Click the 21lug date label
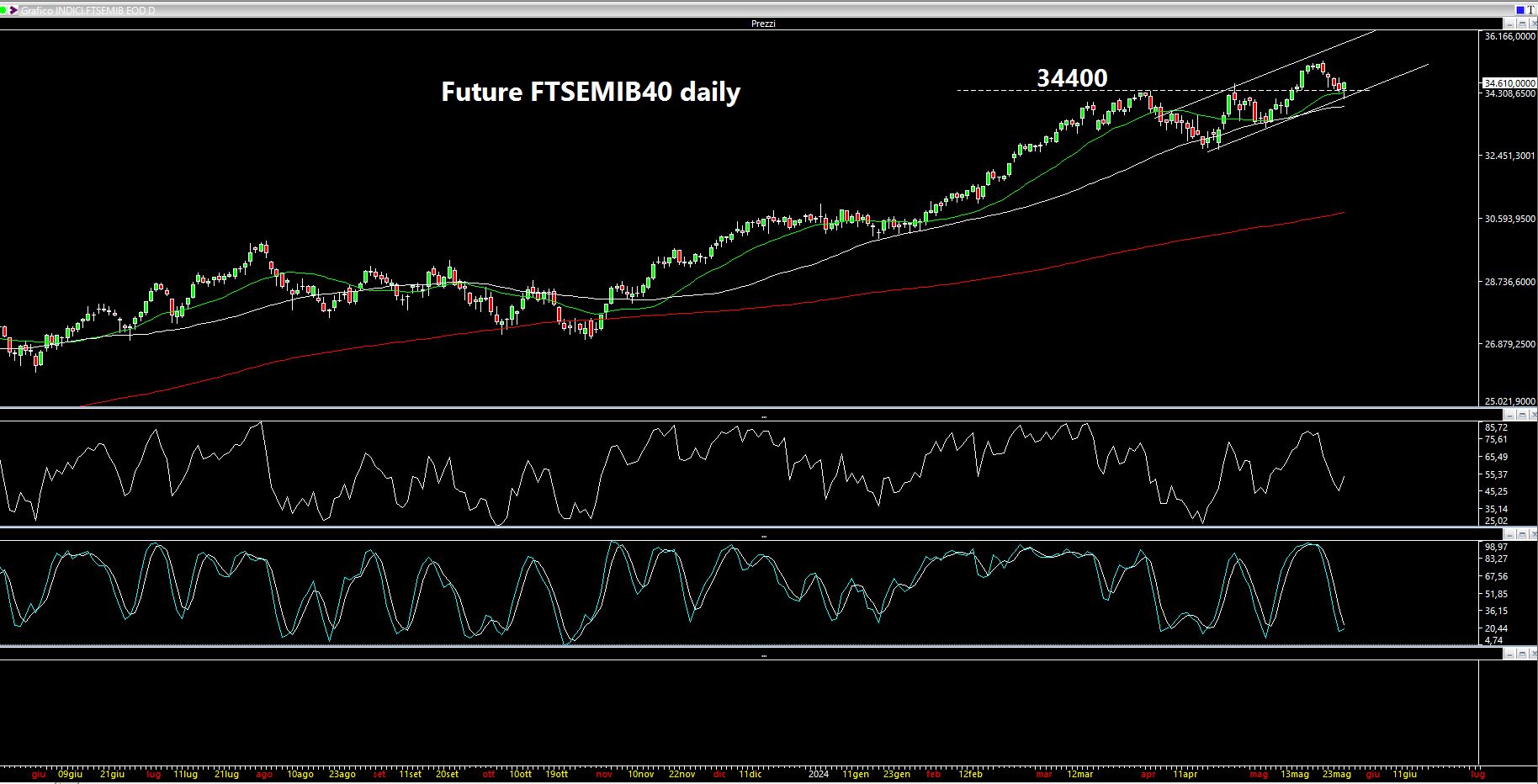 (226, 774)
